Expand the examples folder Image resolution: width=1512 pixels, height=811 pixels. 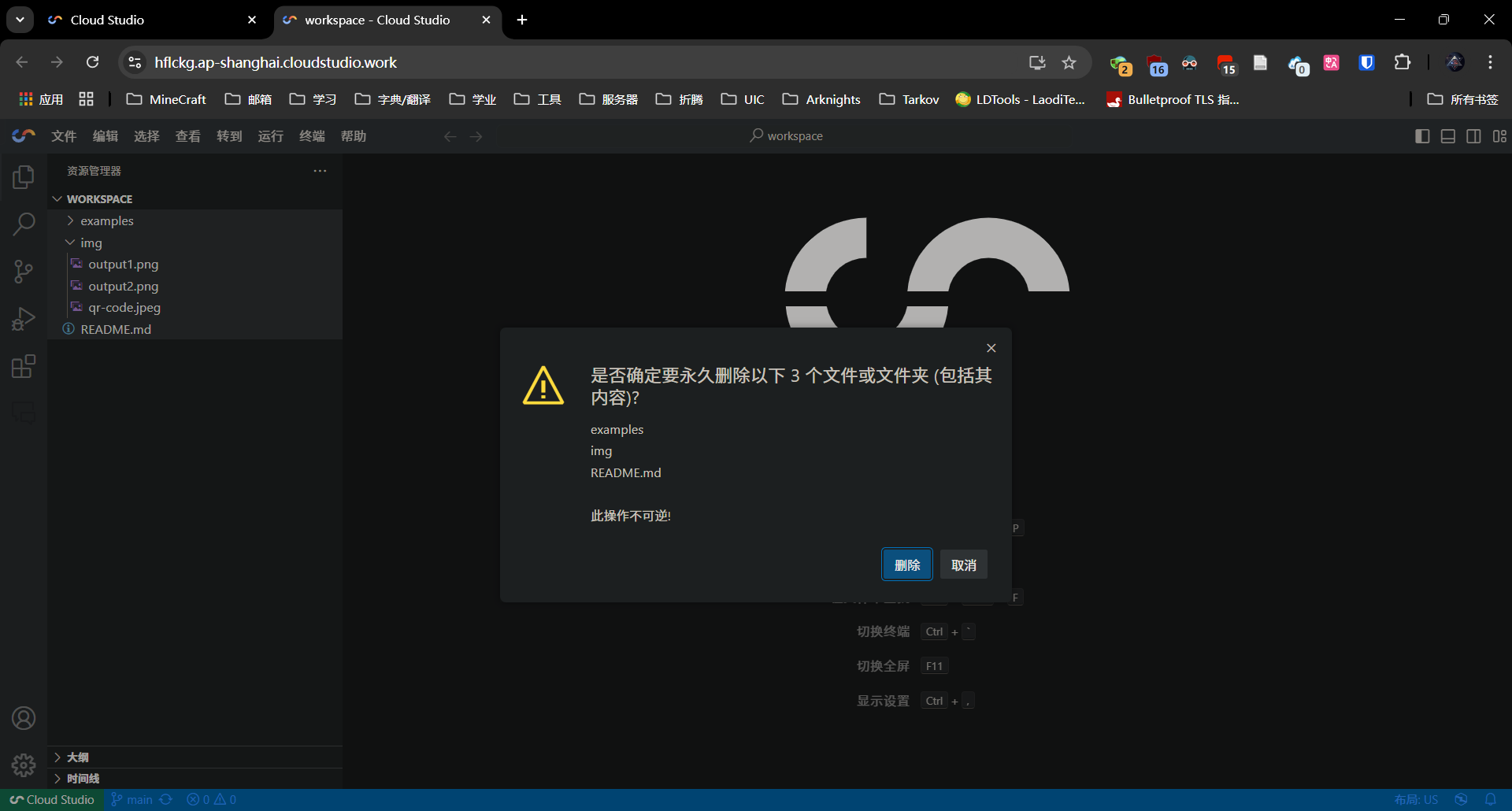pos(195,220)
